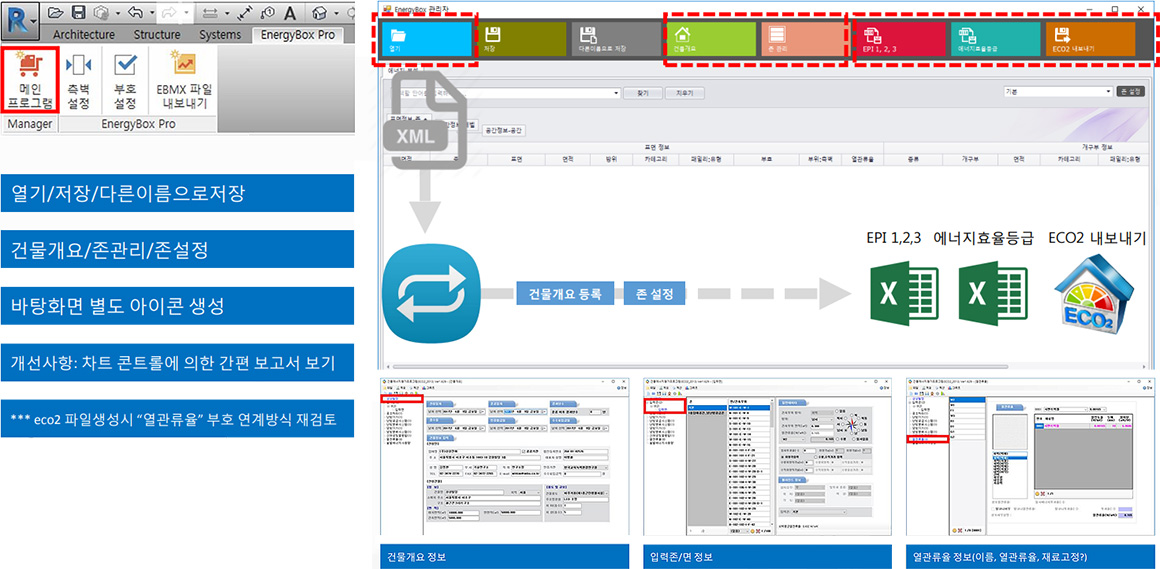Switch to the Systems ribbon tab
Viewport: 1160px width, 569px height.
[220, 35]
